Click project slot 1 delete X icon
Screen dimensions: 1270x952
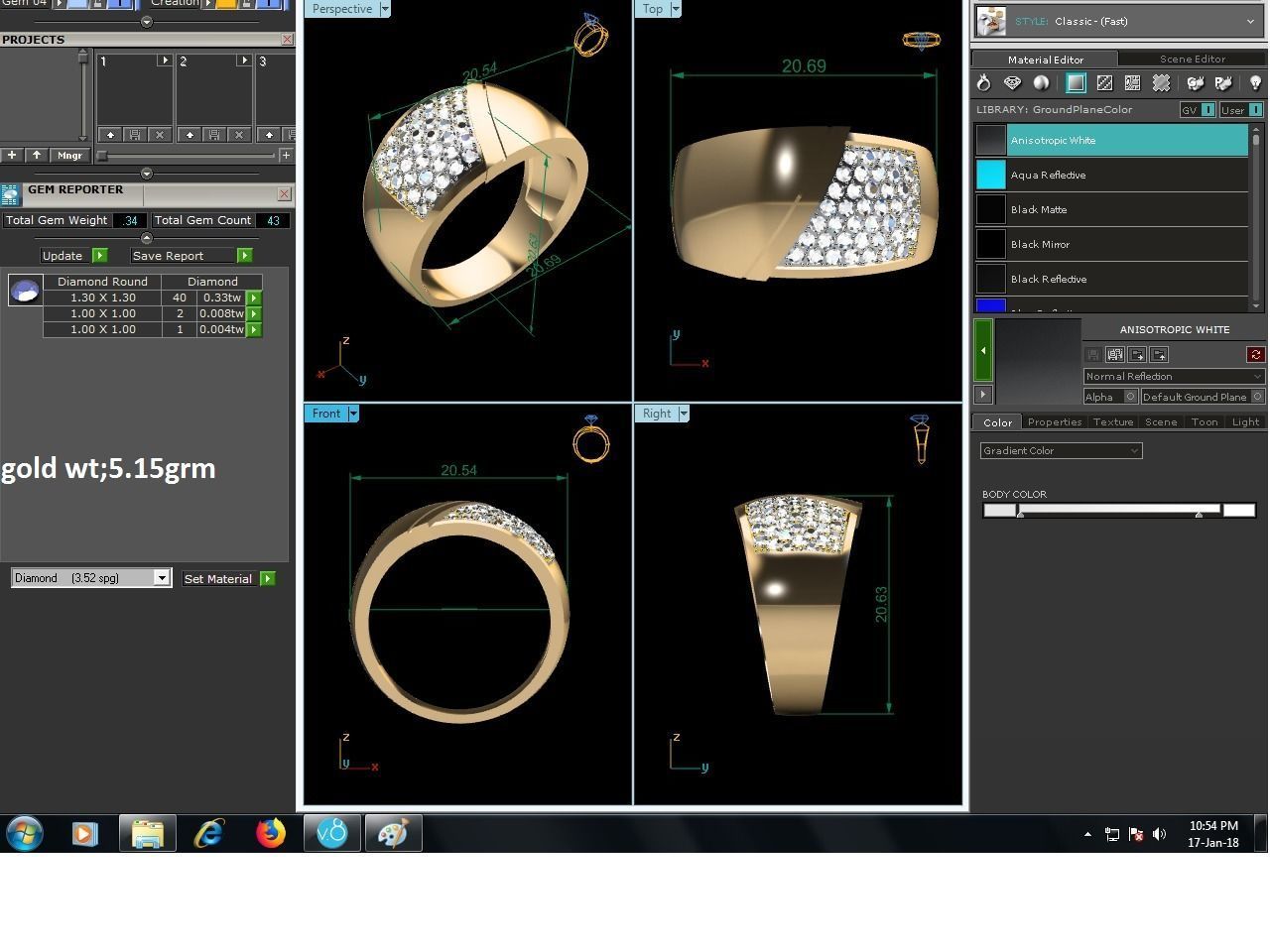tap(160, 134)
